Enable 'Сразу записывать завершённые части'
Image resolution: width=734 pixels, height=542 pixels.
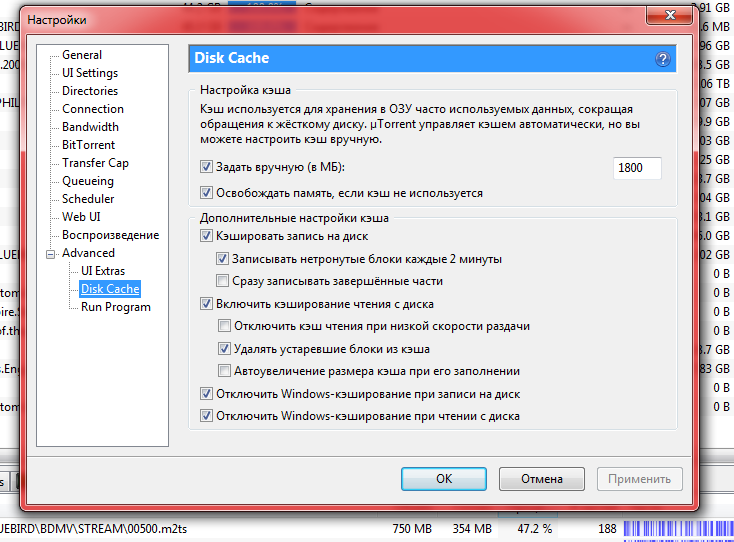click(x=222, y=281)
